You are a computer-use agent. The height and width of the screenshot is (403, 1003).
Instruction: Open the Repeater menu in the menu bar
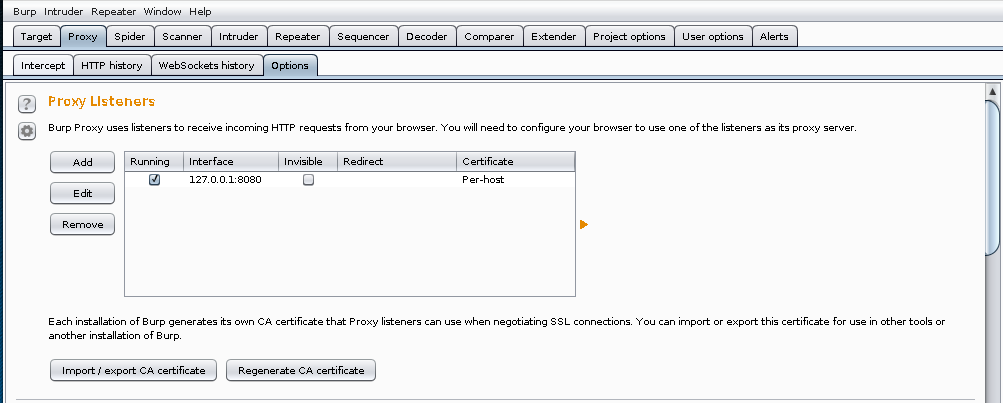point(114,12)
